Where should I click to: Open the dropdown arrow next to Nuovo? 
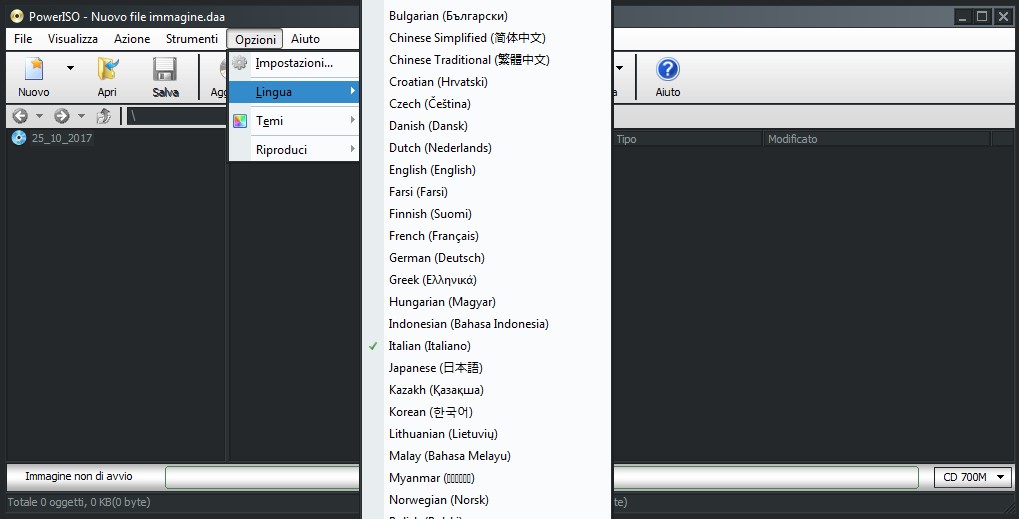[70, 68]
